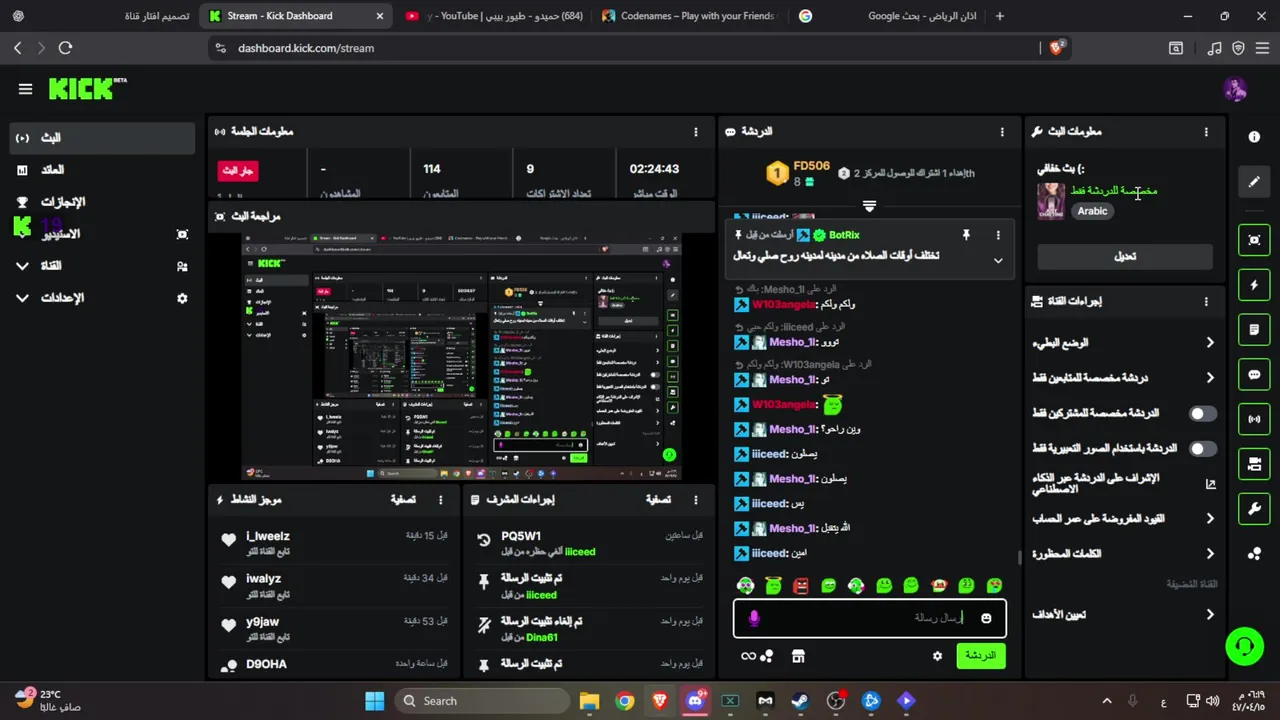Click the info icon in right rail
1280x720 pixels.
(x=1254, y=137)
